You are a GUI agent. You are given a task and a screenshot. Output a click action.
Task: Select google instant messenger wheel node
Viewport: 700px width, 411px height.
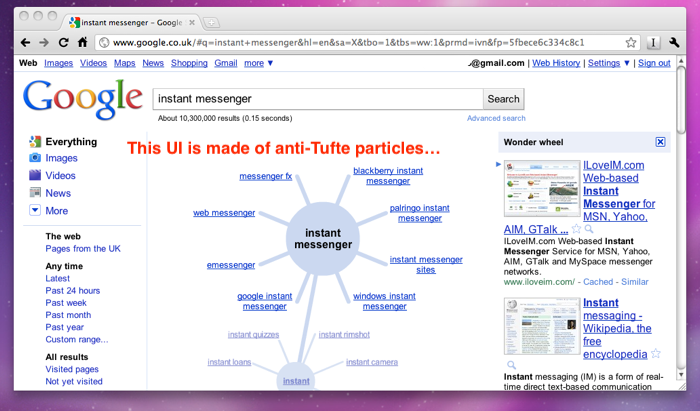click(265, 301)
